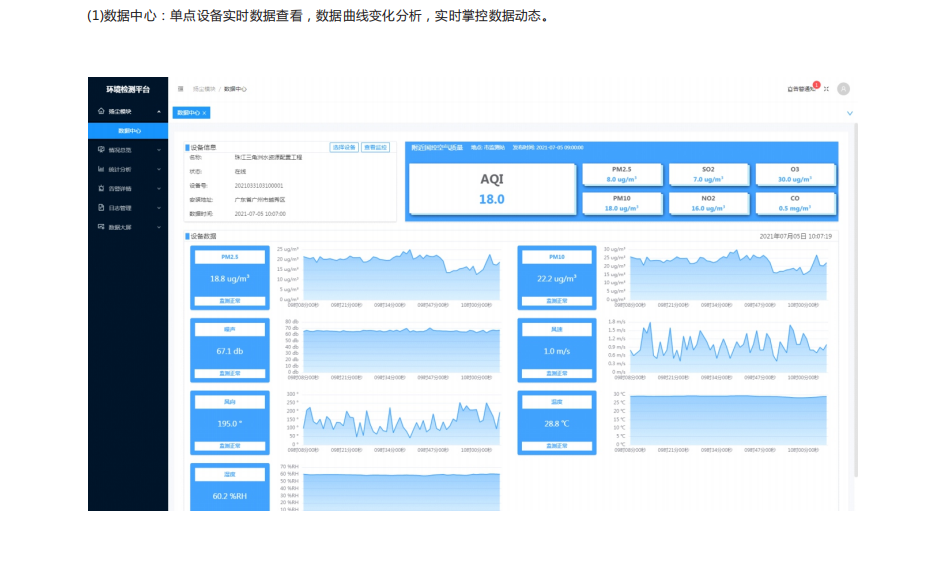The width and height of the screenshot is (946, 561).
Task: Open the 日志管理 sidebar menu
Action: click(128, 208)
